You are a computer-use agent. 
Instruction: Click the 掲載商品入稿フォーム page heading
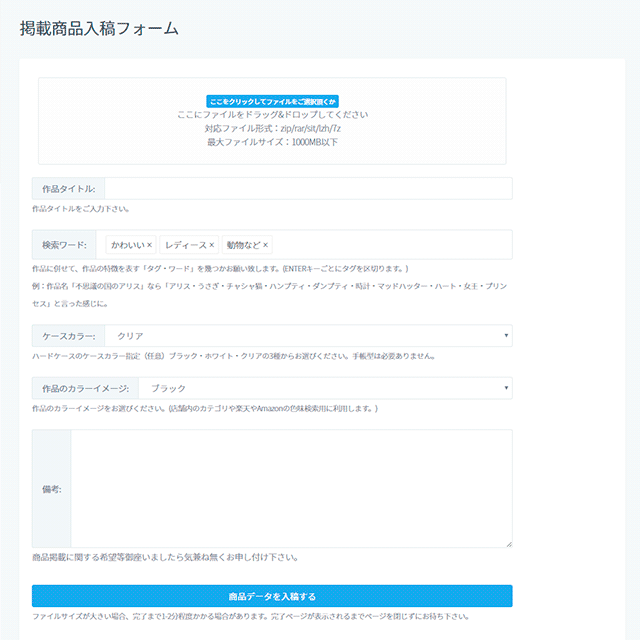[x=99, y=28]
